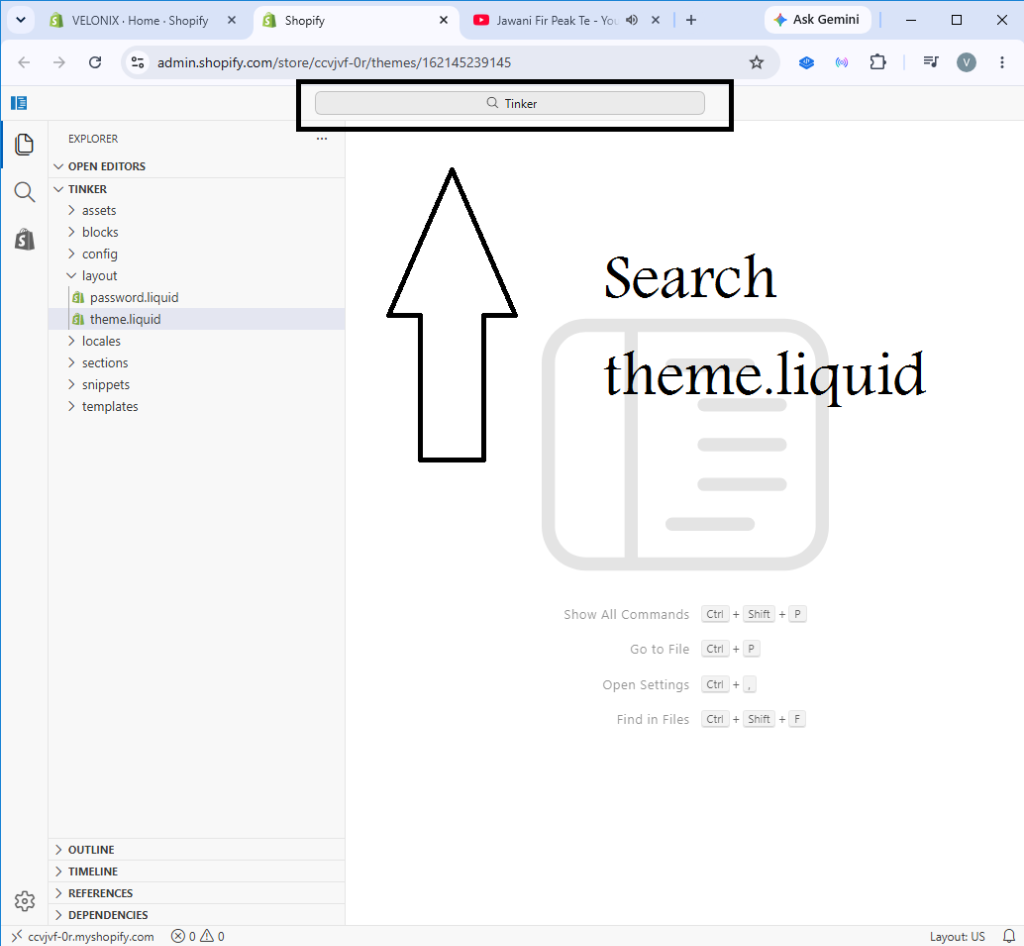Expand the snippets folder
Viewport: 1024px width, 946px height.
tap(197, 385)
